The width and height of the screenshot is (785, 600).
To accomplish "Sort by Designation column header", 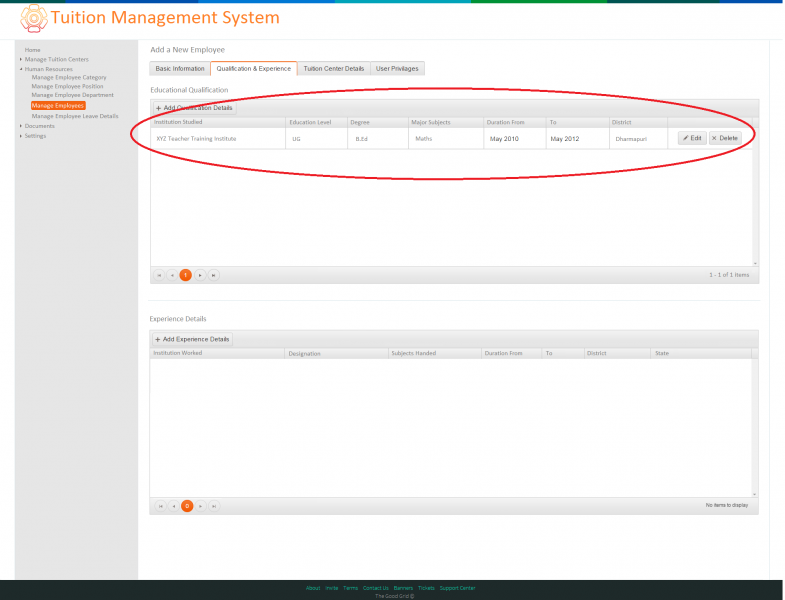I will [336, 353].
